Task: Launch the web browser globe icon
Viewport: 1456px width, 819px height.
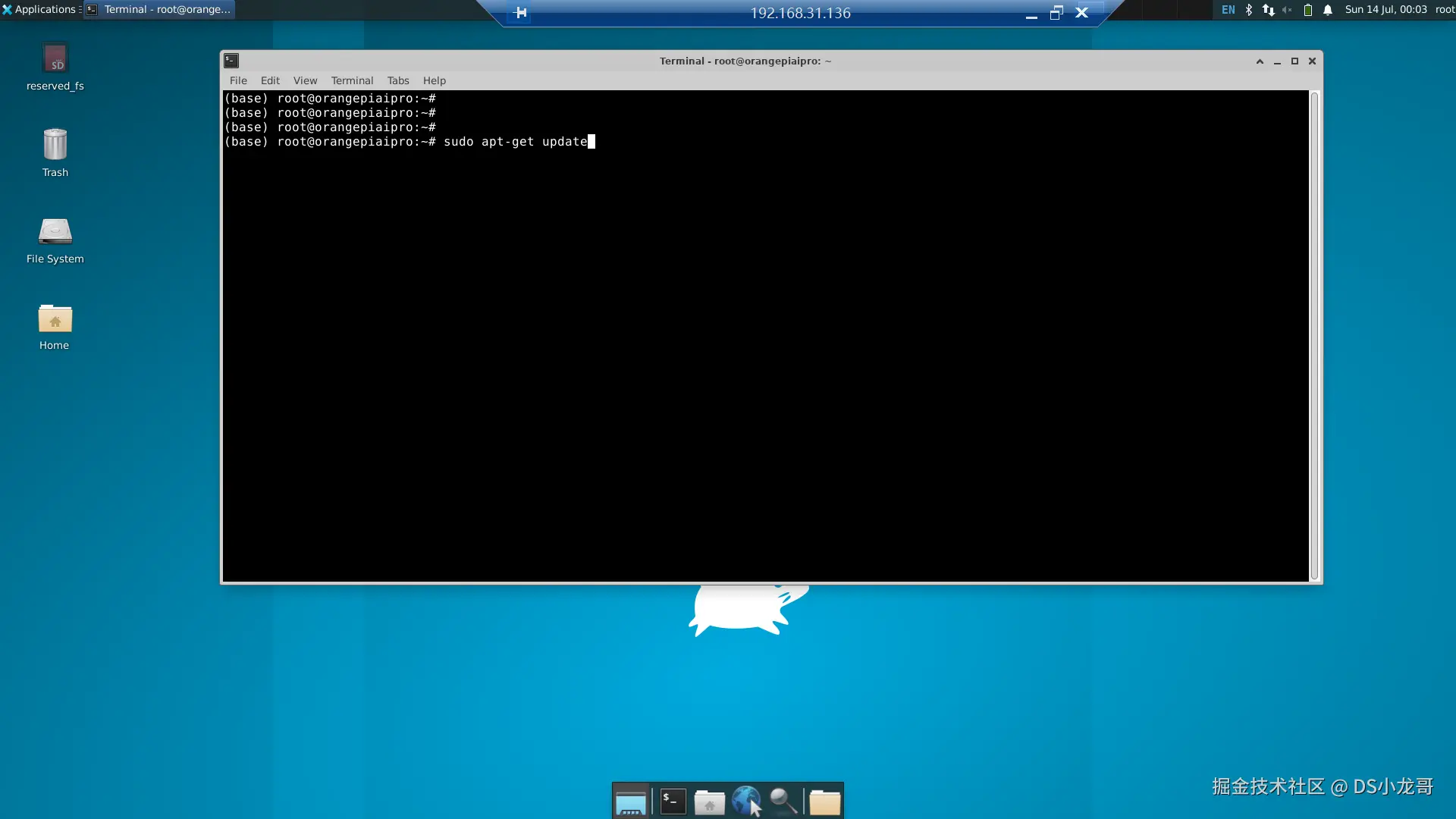Action: tap(747, 801)
